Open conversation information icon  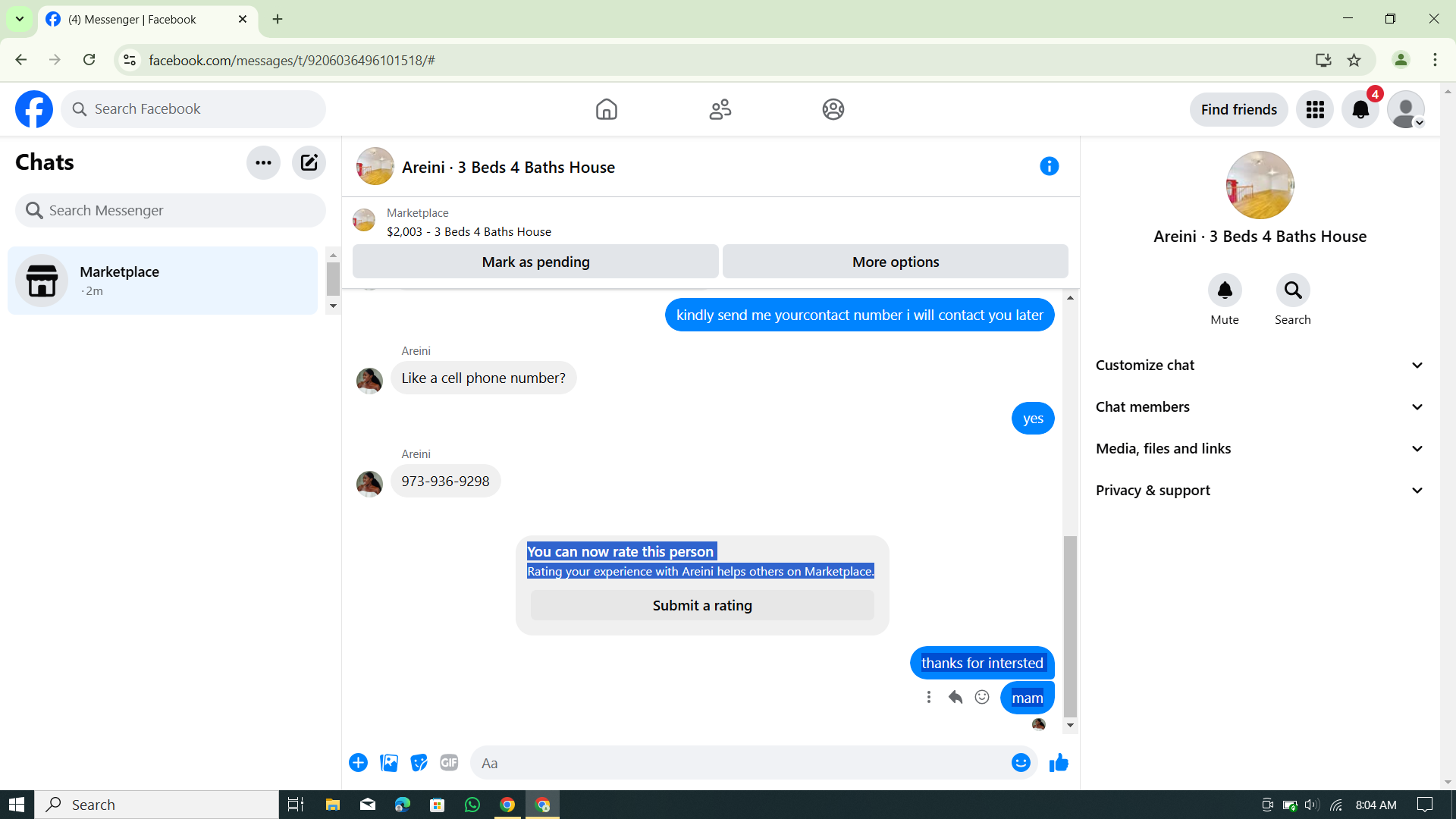tap(1050, 166)
